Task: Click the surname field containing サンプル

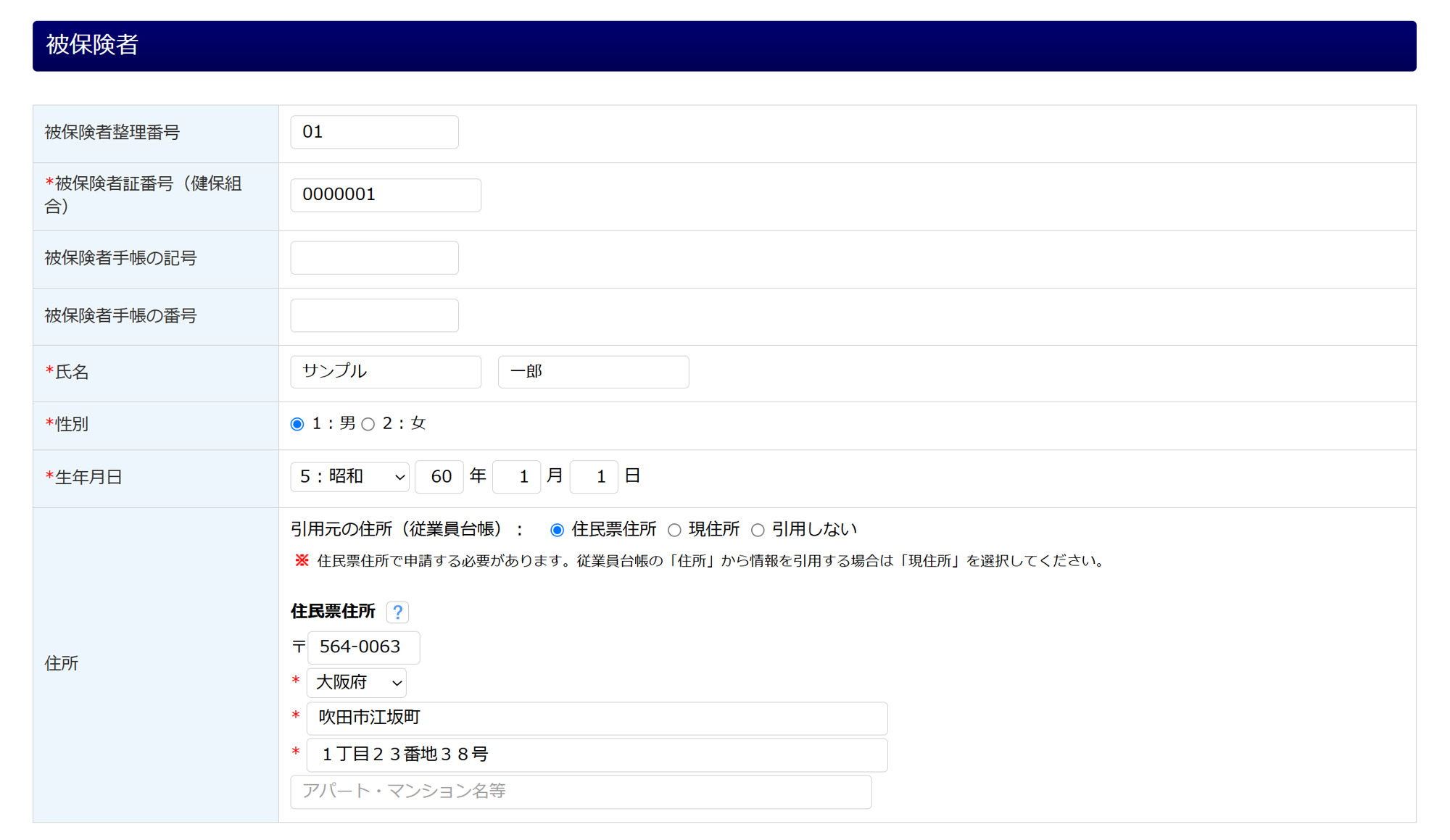Action: [x=385, y=372]
